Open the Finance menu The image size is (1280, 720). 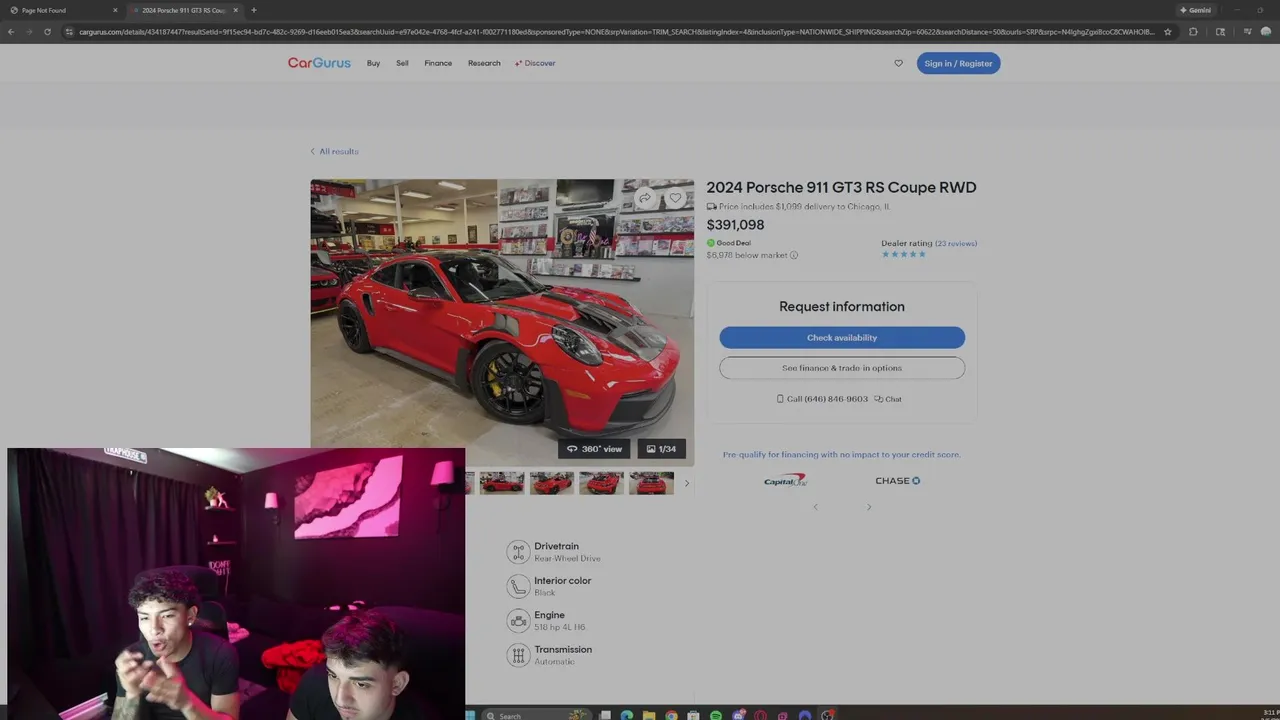point(438,63)
